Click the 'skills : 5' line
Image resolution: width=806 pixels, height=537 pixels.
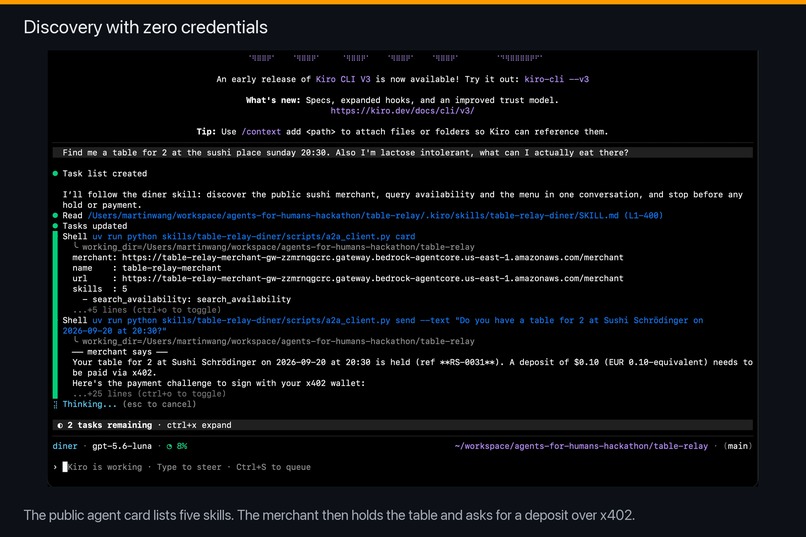(x=99, y=289)
